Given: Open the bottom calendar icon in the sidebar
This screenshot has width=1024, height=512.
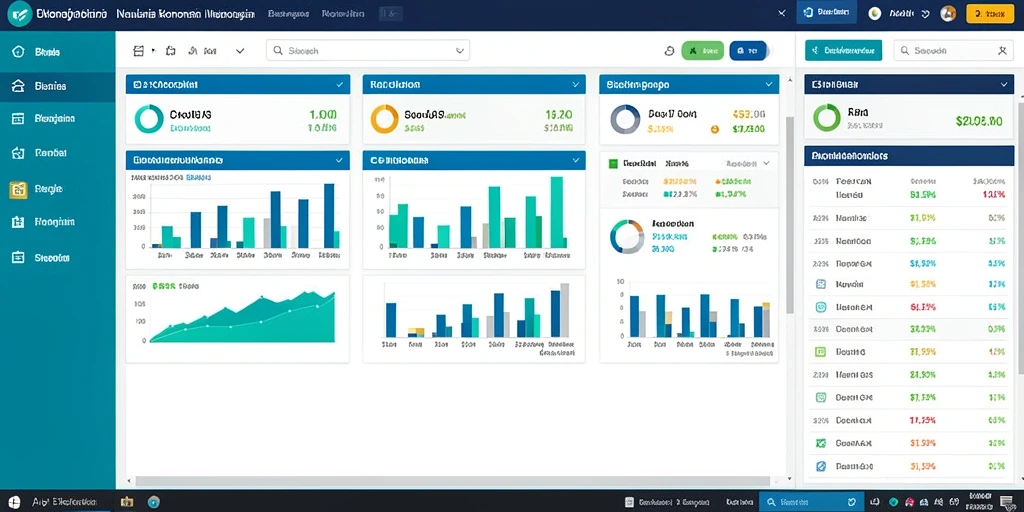Looking at the screenshot, I should coord(18,257).
